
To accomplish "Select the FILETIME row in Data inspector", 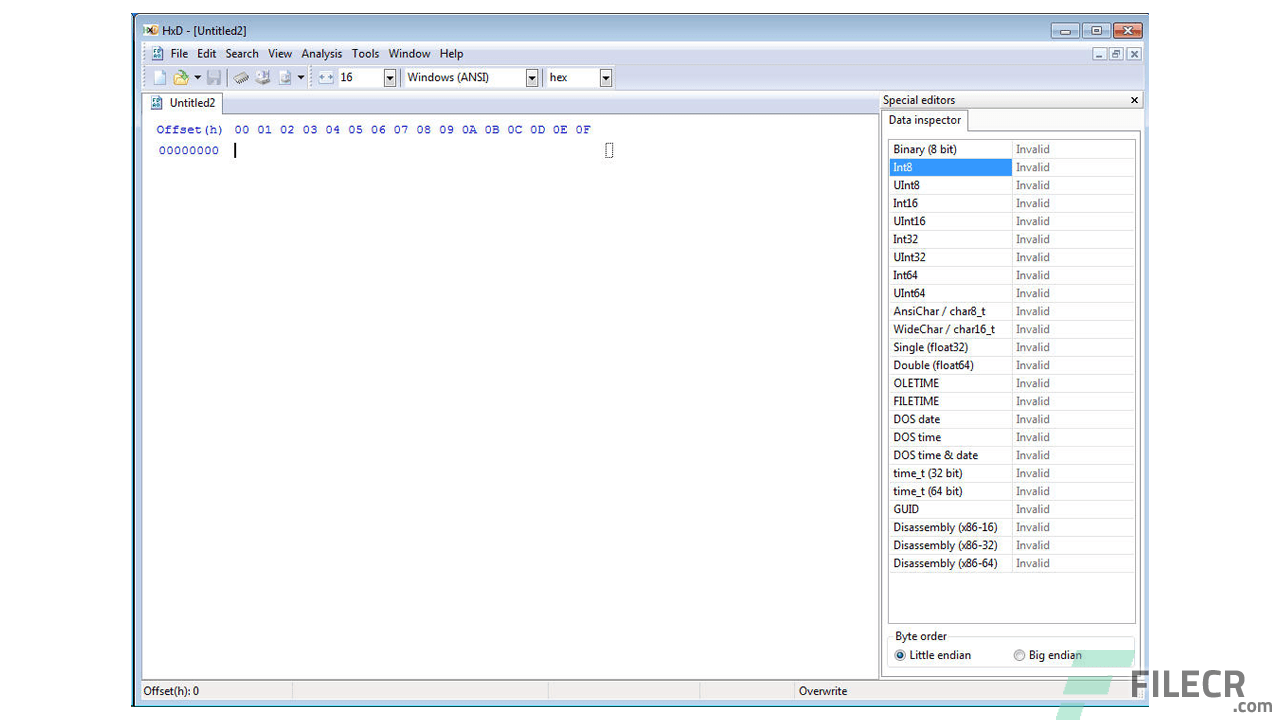I will [x=950, y=401].
